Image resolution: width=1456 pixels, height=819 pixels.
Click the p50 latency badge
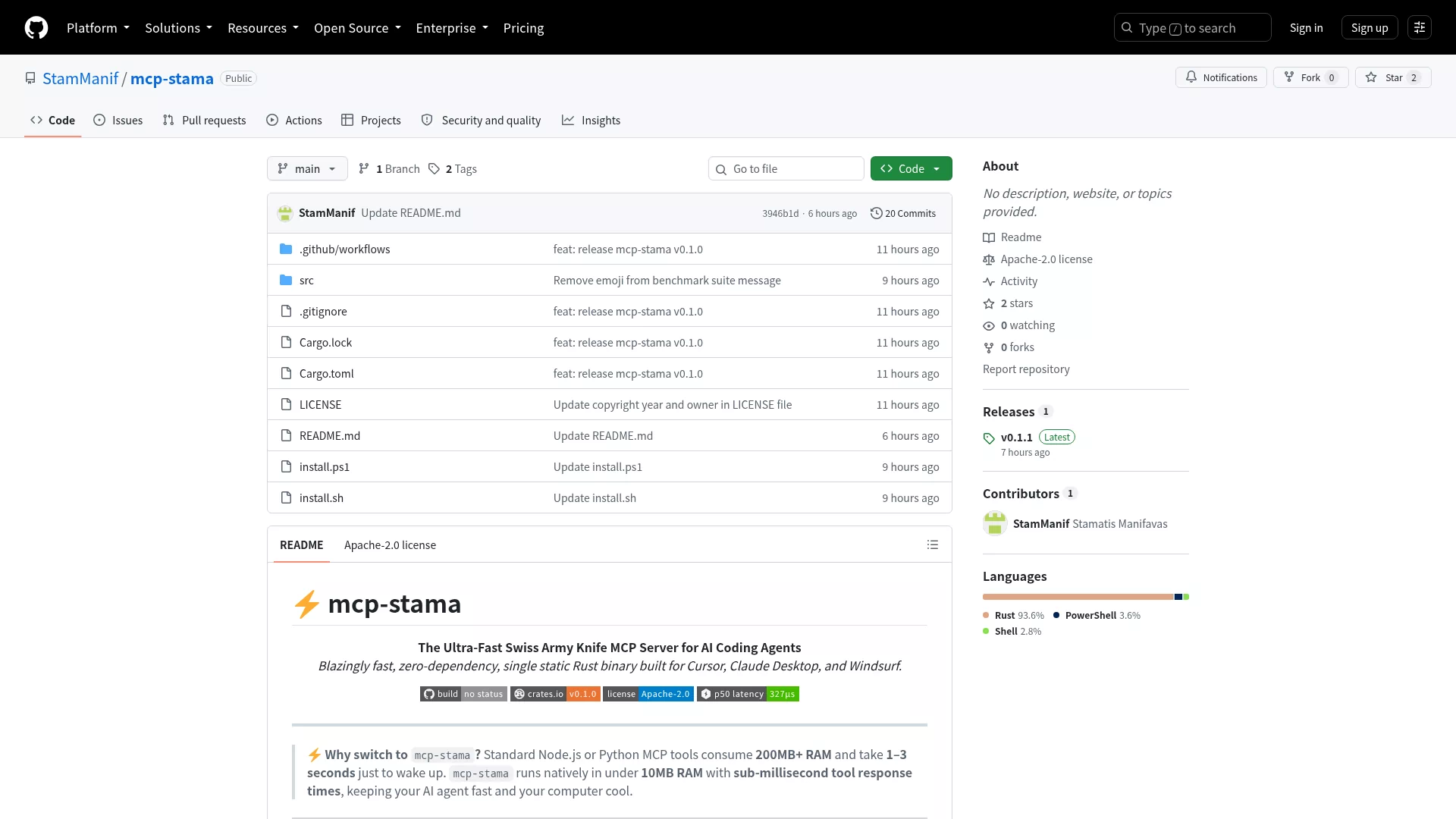point(748,694)
